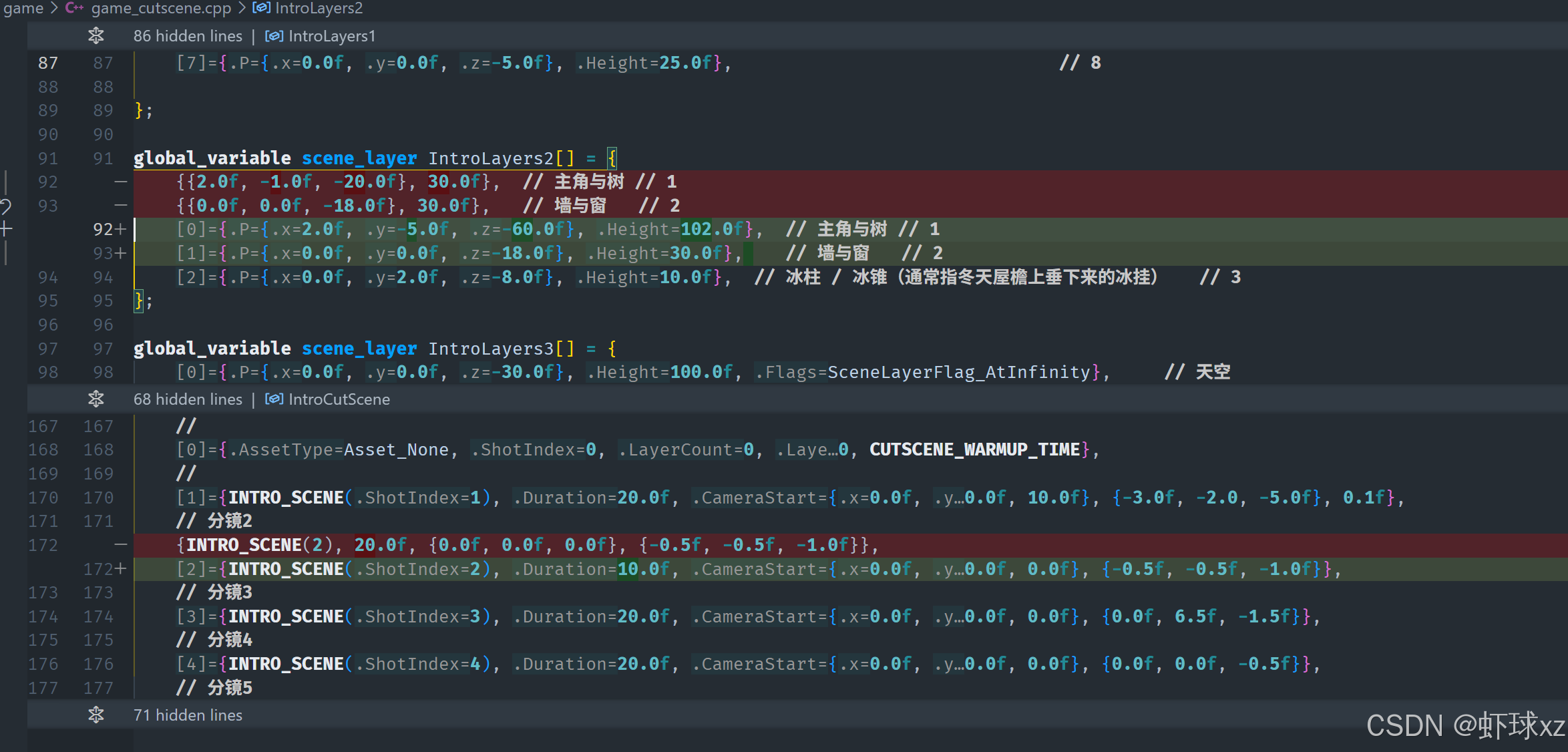Jump to IntroLayers1 symbol link

(x=332, y=36)
